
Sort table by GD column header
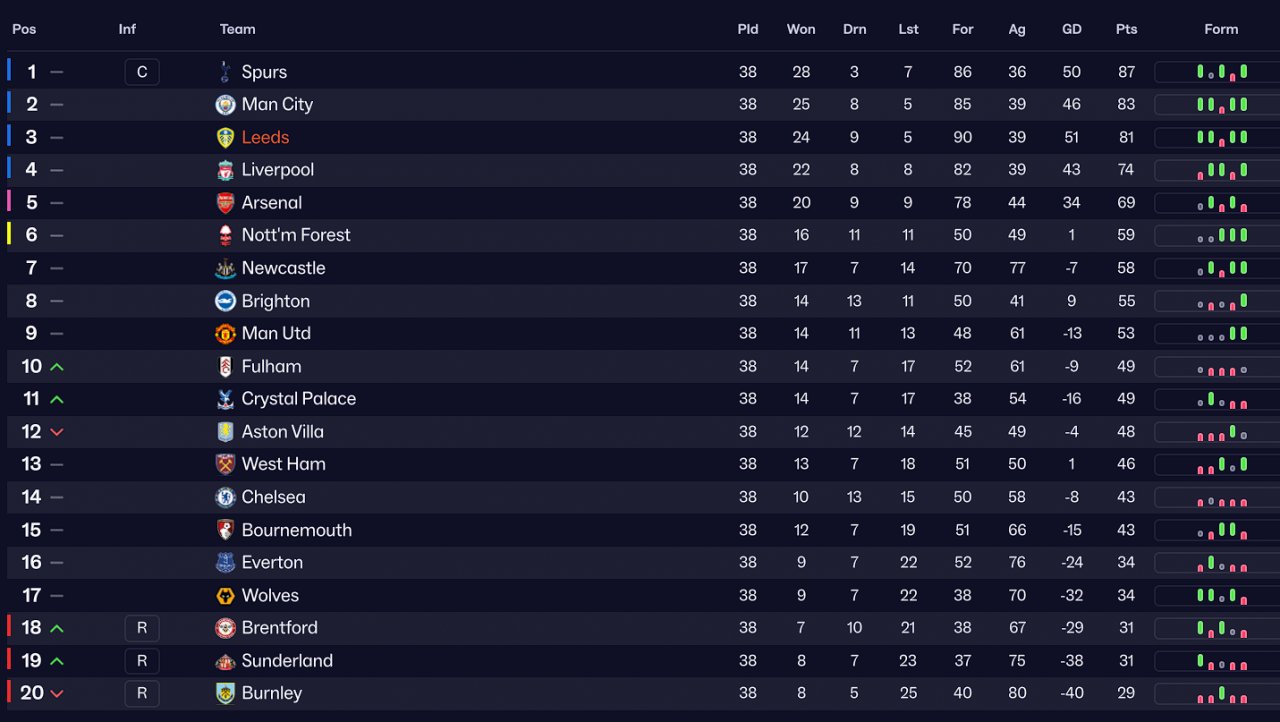pyautogui.click(x=1071, y=29)
